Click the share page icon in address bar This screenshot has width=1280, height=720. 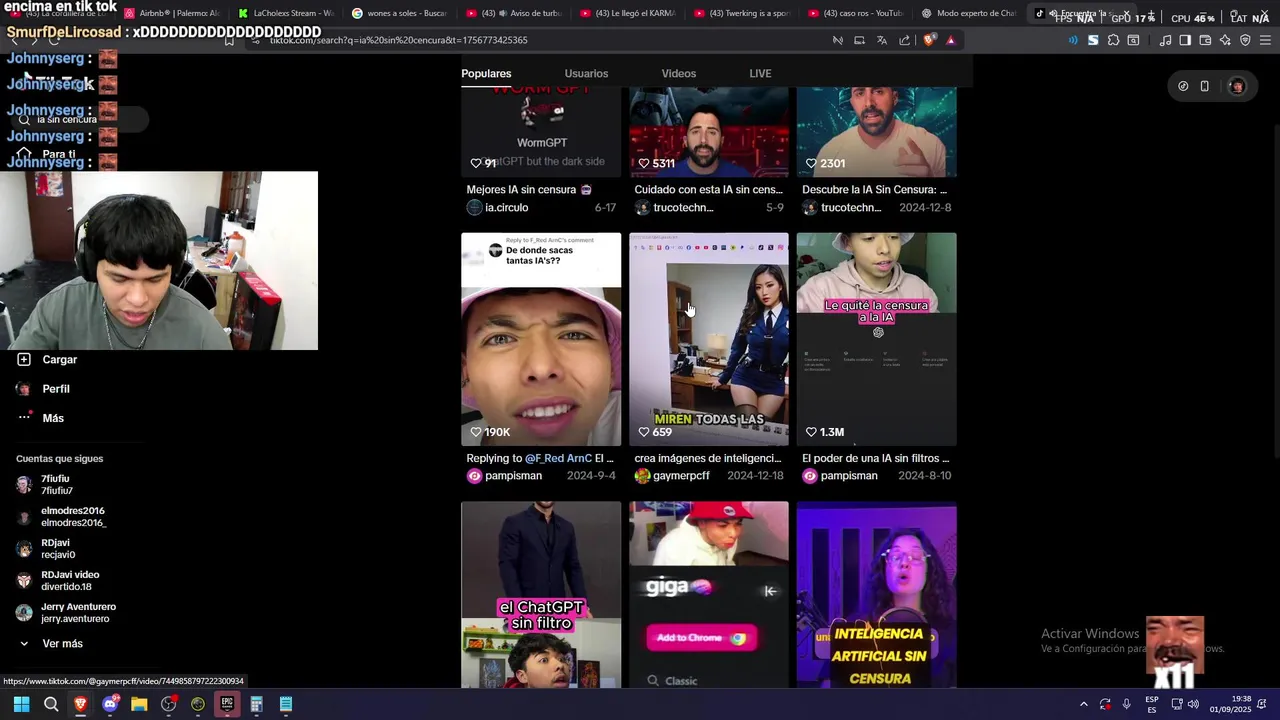pyautogui.click(x=904, y=40)
